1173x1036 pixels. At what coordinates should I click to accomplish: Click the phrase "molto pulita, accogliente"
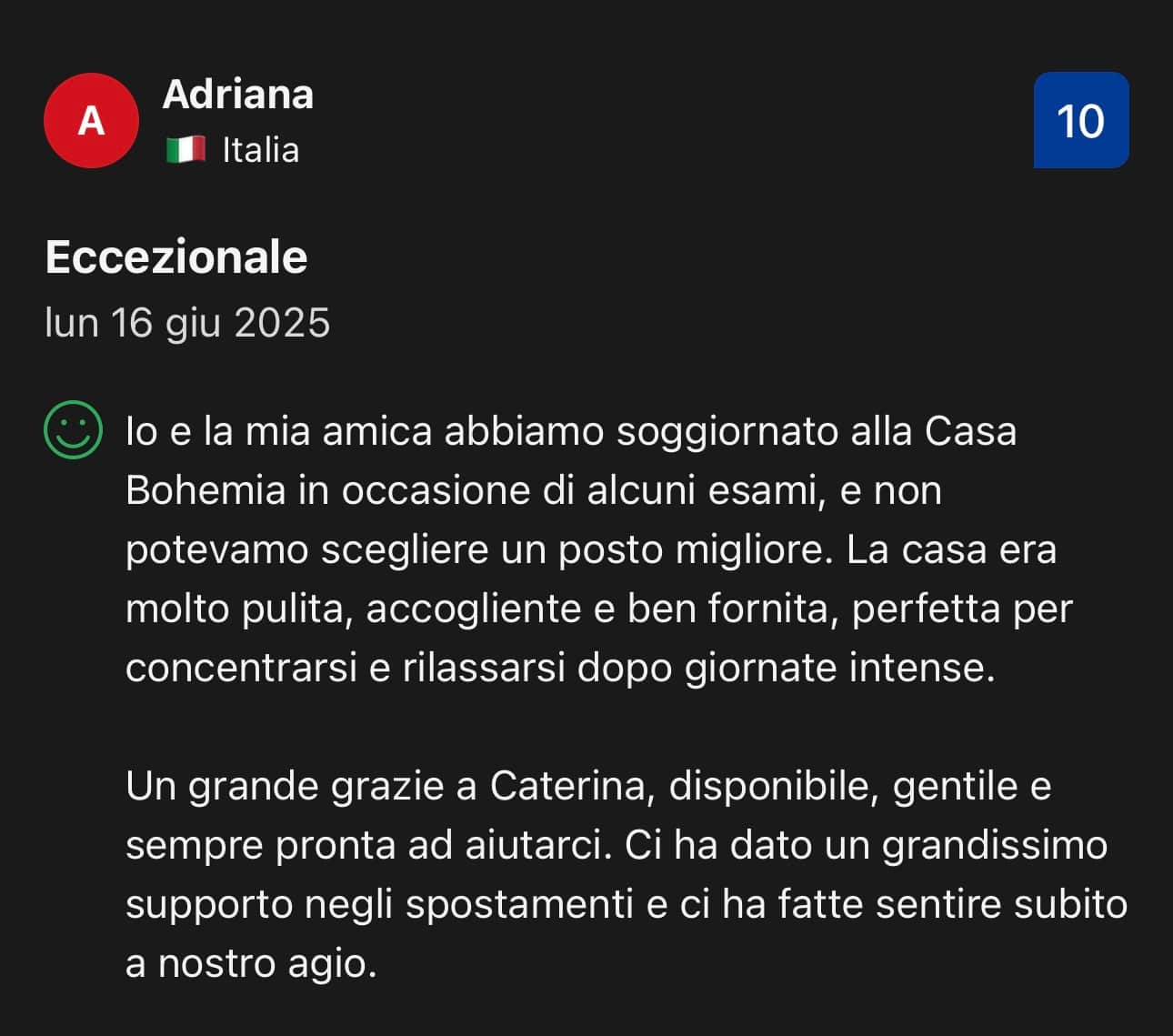point(353,609)
